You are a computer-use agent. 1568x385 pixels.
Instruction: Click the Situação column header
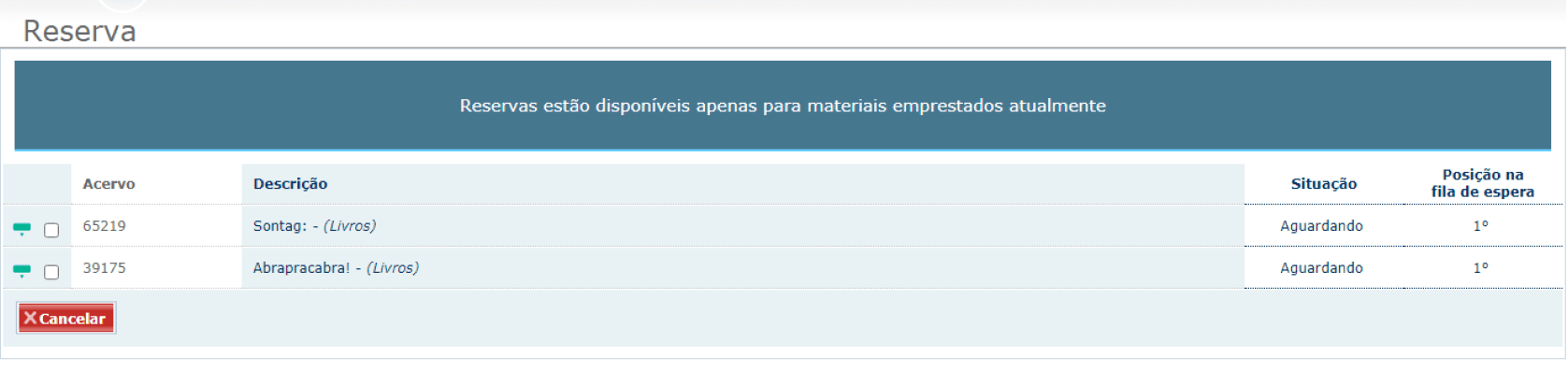tap(1323, 184)
